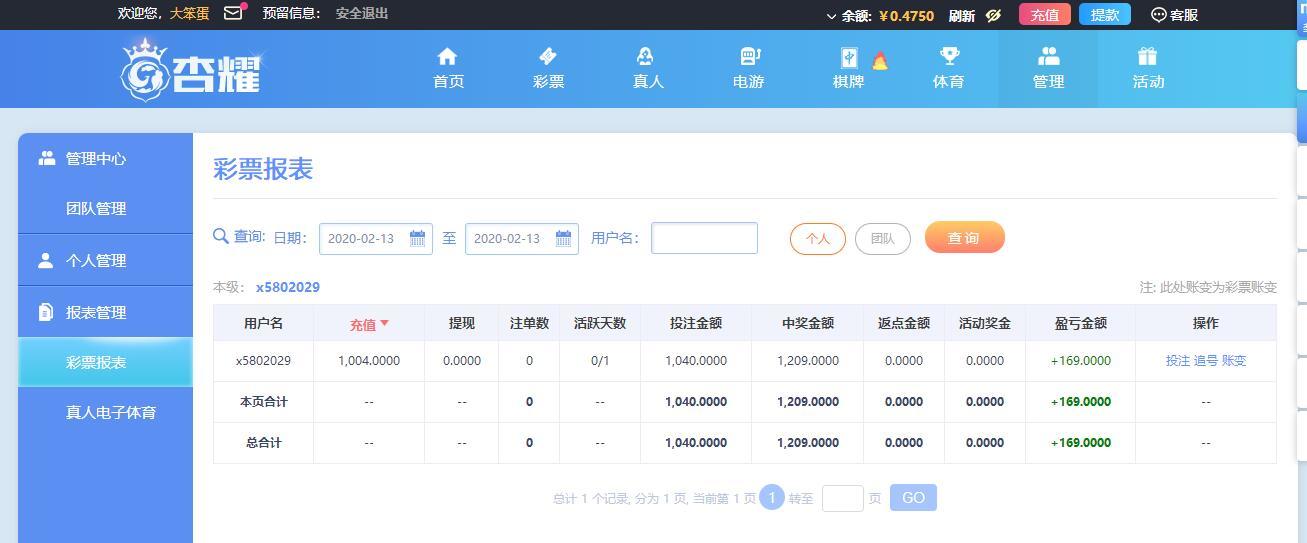
Task: Sort by the 充值 column header
Action: coord(369,324)
